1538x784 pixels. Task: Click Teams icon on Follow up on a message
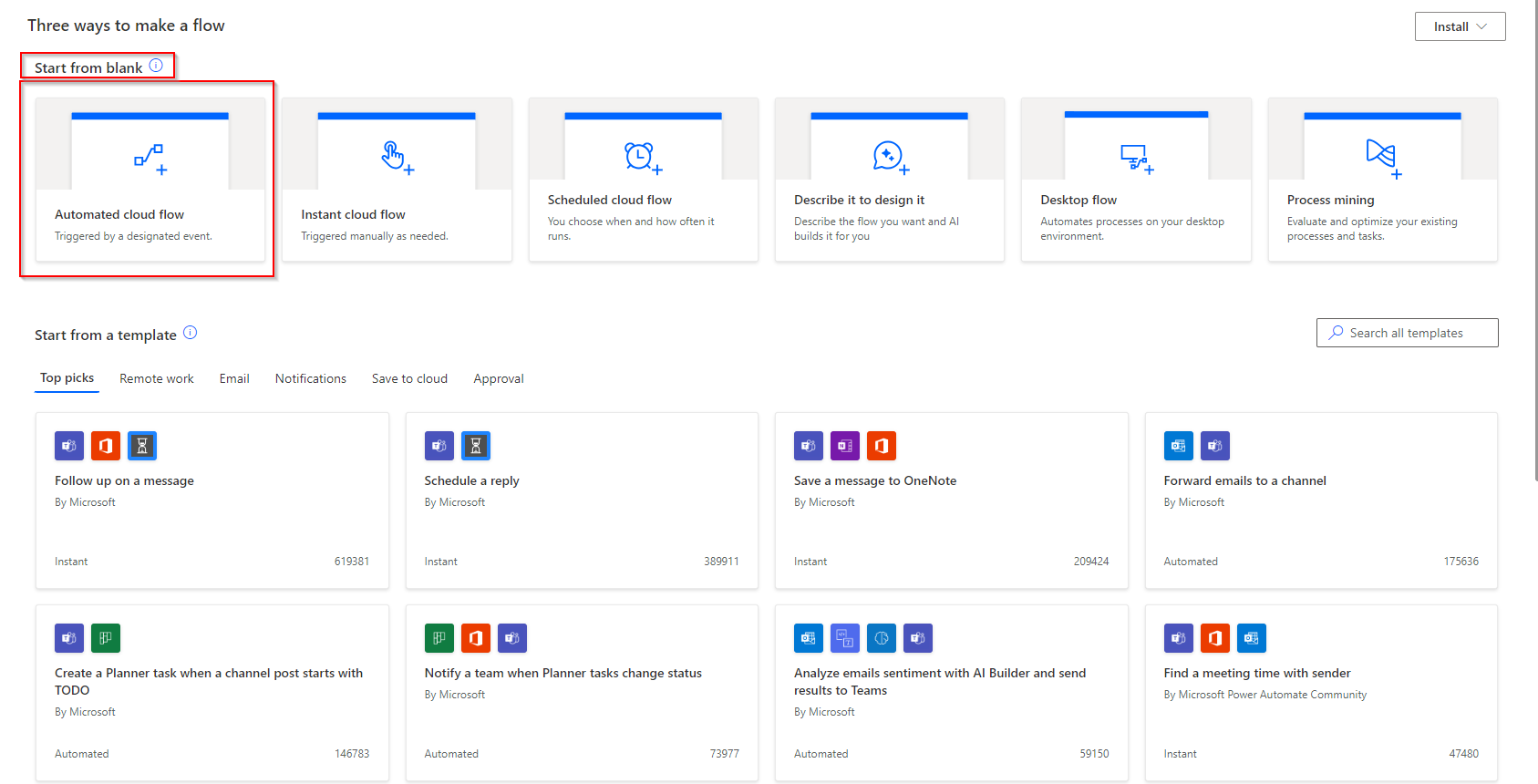click(x=69, y=446)
